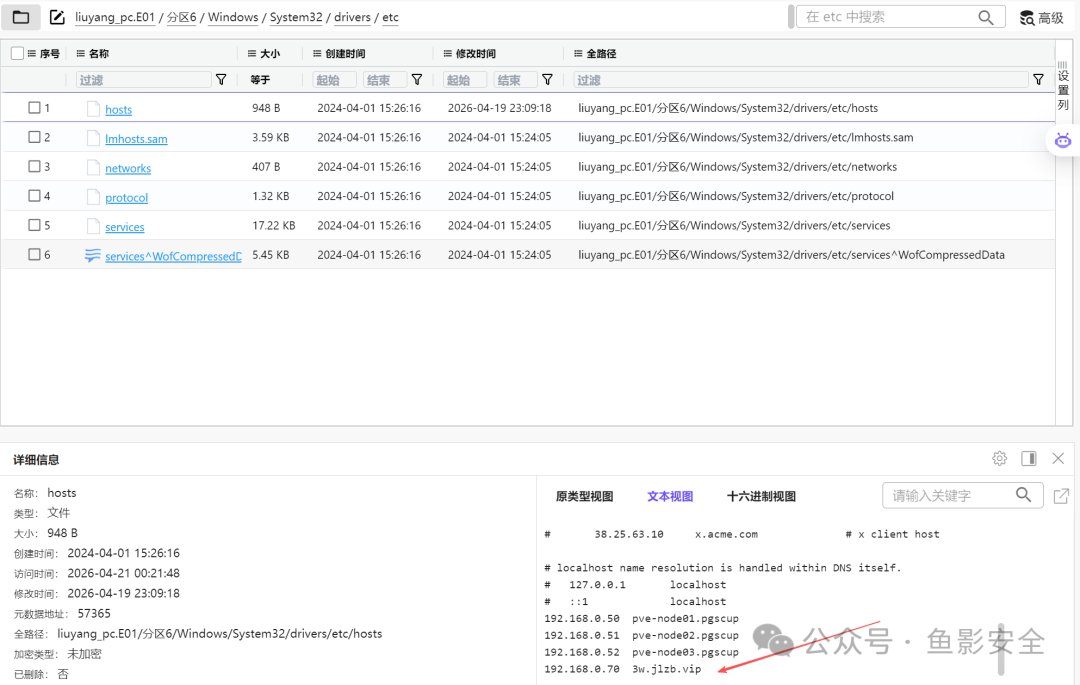Image resolution: width=1080 pixels, height=685 pixels.
Task: Click the magnifier in the etc search box
Action: coord(986,17)
